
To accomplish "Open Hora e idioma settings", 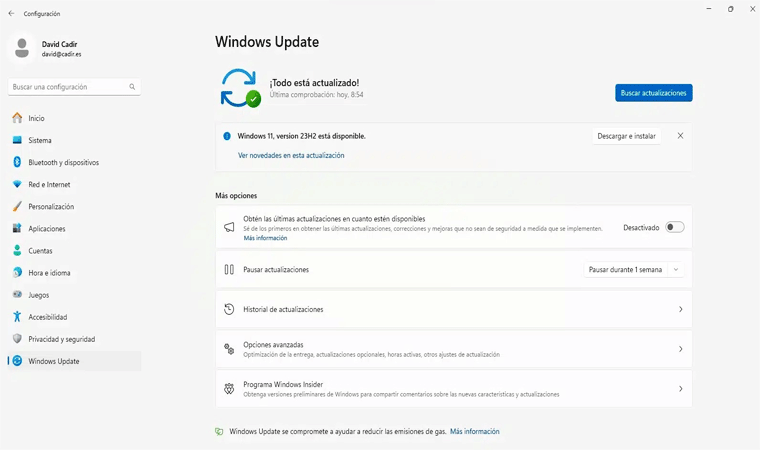I will [x=74, y=273].
